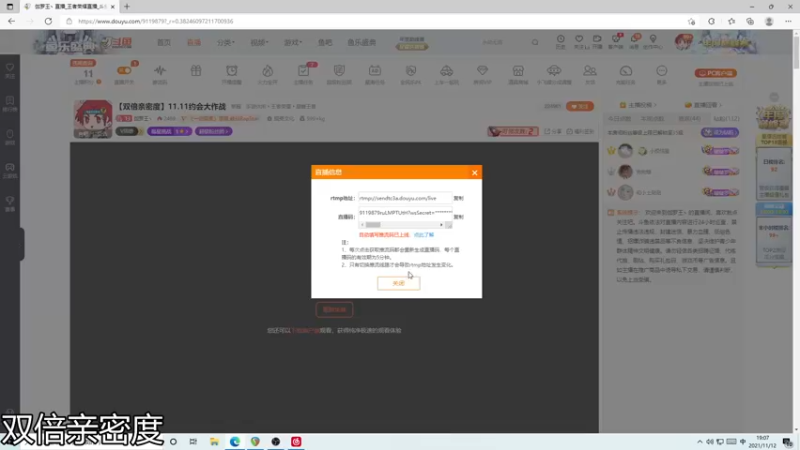Open the gift box tool icon

pyautogui.click(x=196, y=71)
